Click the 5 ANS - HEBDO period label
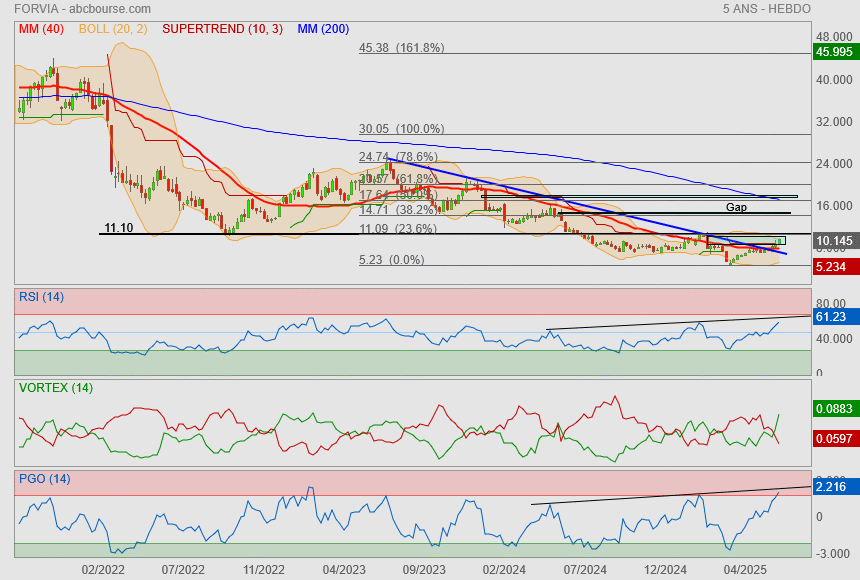This screenshot has width=860, height=580. 766,9
